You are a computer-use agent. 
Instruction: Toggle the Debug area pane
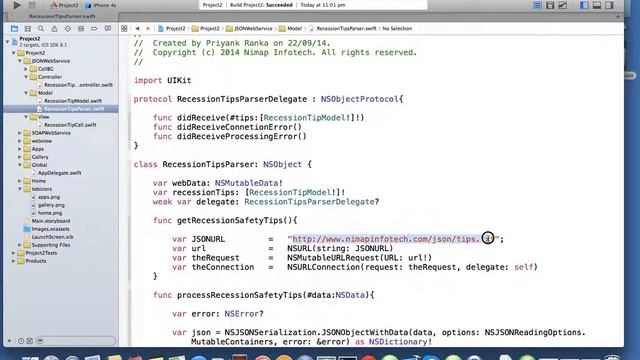pyautogui.click(x=597, y=5)
